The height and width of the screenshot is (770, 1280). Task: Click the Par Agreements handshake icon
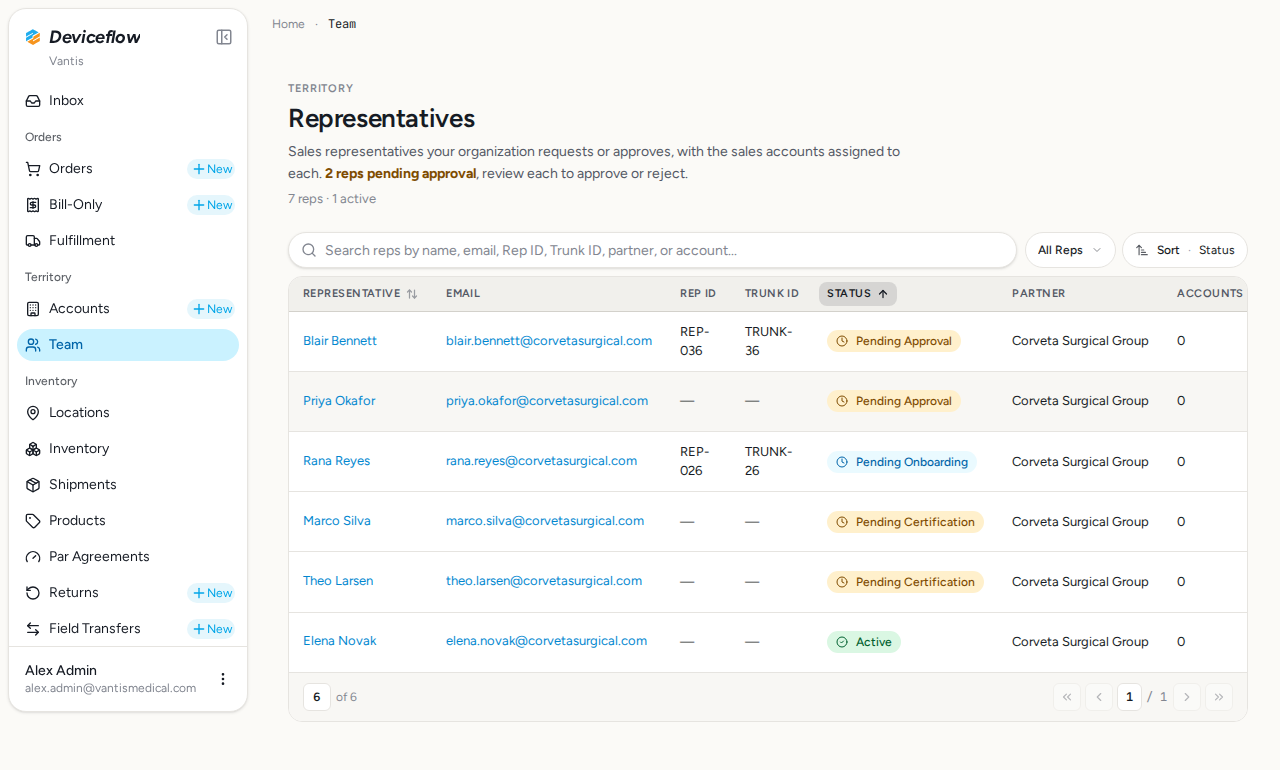[x=33, y=557]
